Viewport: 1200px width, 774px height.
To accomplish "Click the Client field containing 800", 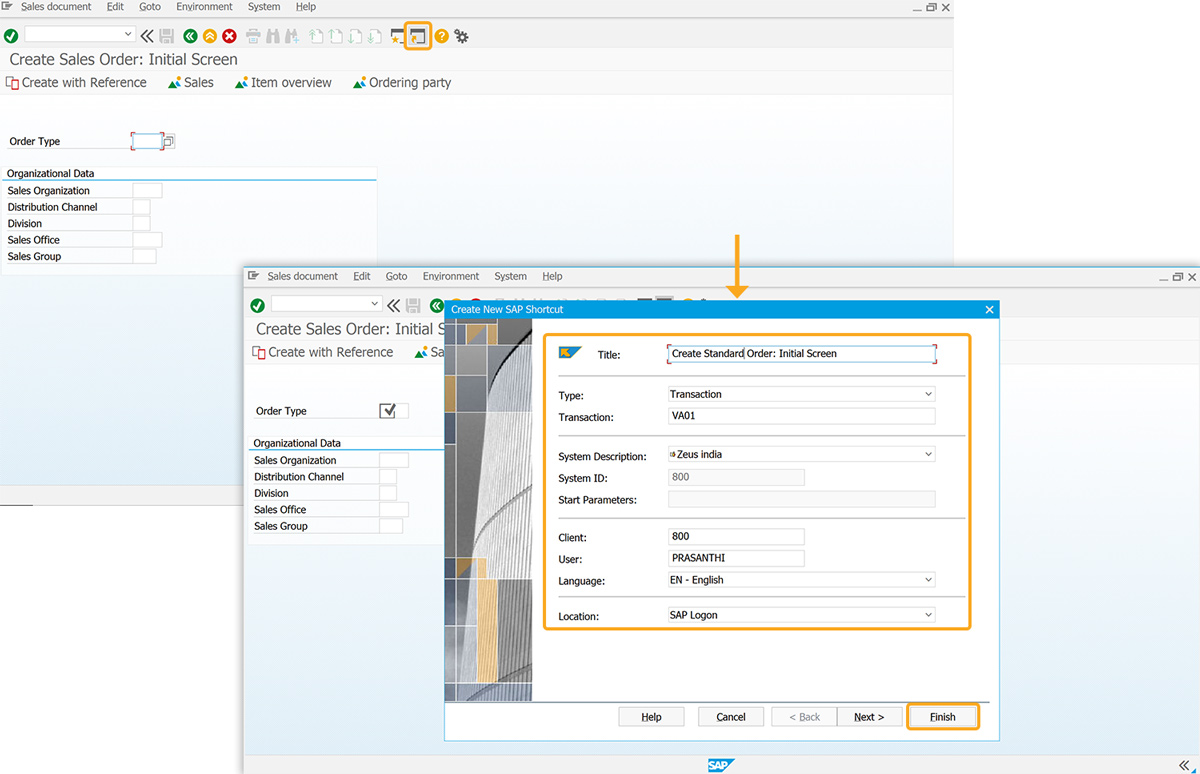I will (736, 537).
